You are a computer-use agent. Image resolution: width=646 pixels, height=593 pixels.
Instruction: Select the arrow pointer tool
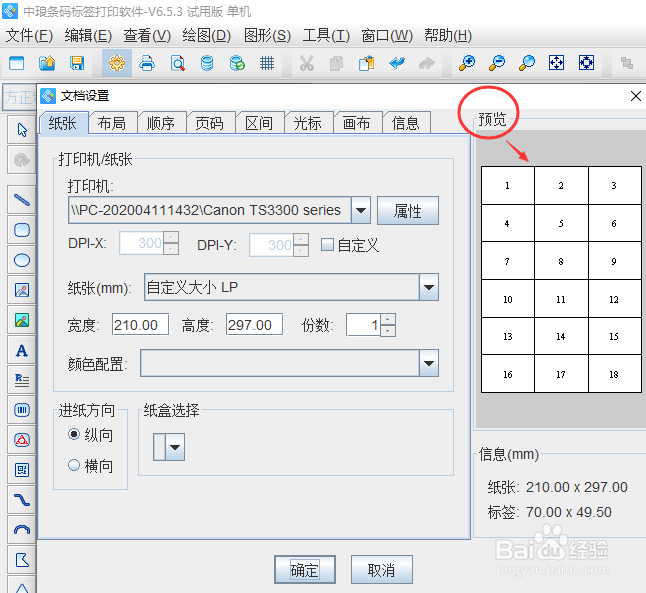[22, 130]
